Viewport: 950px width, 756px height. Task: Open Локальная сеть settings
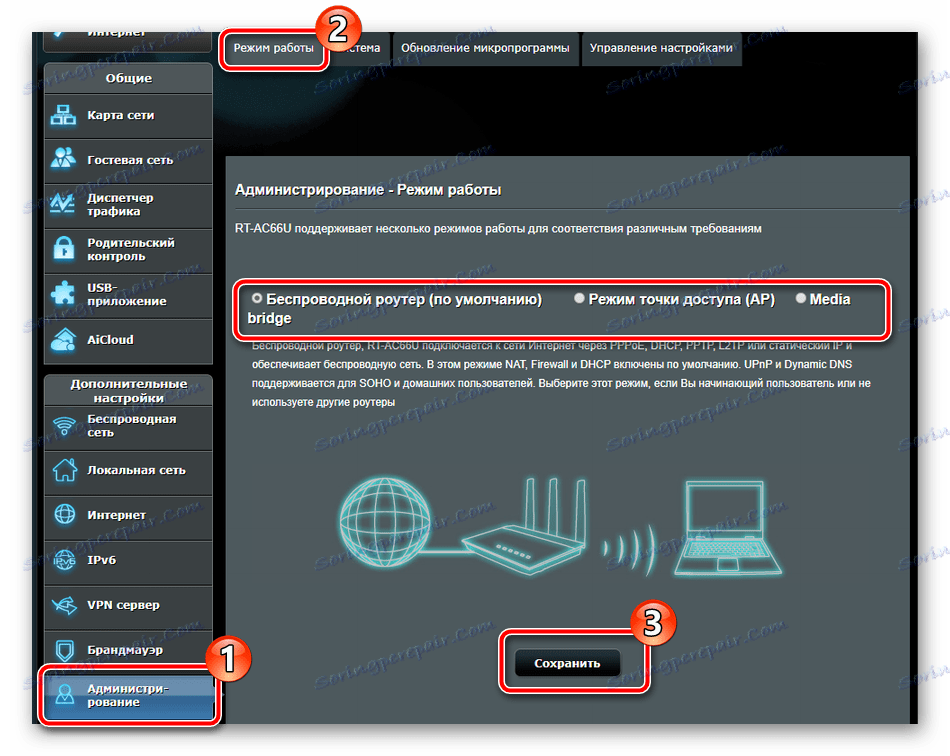click(x=128, y=471)
